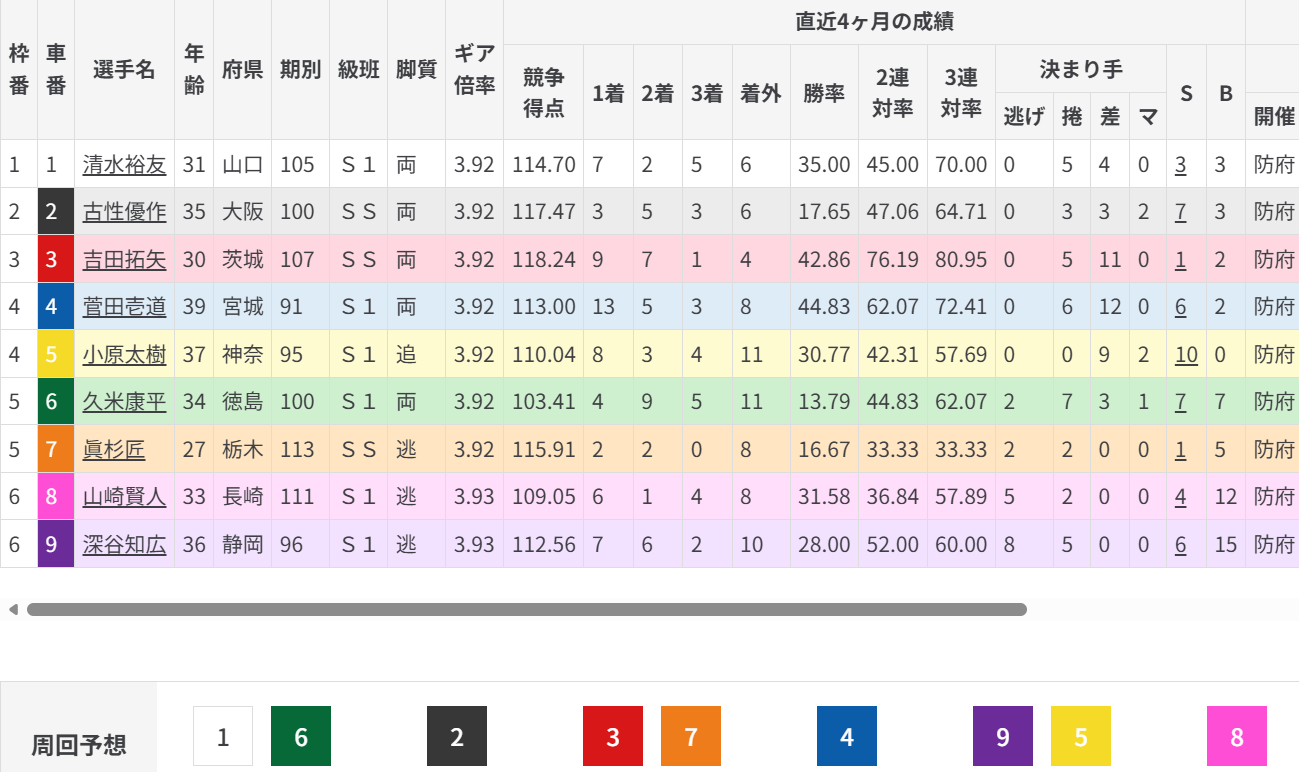View rider 小原太樹 details
1299x772 pixels.
[x=124, y=355]
